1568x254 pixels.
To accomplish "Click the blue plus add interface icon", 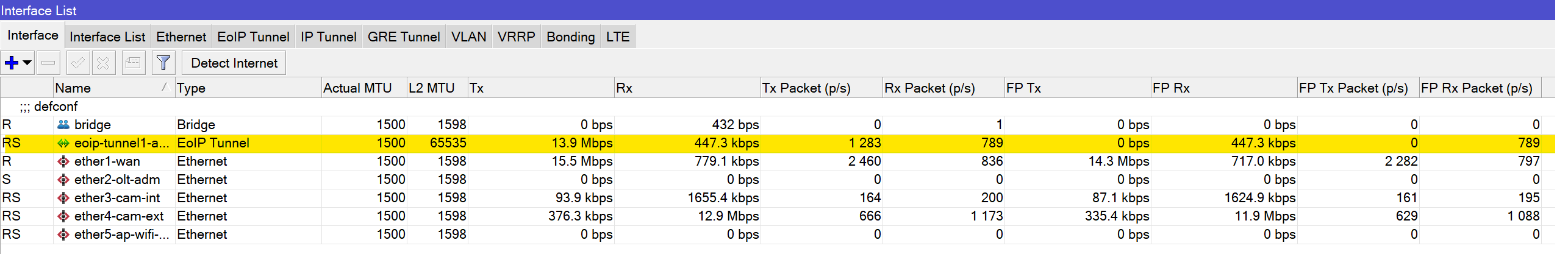I will pos(12,63).
